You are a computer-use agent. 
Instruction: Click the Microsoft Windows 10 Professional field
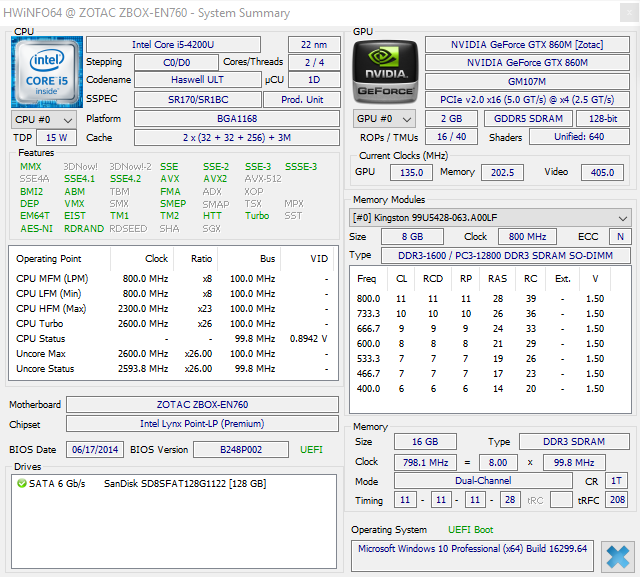point(472,556)
